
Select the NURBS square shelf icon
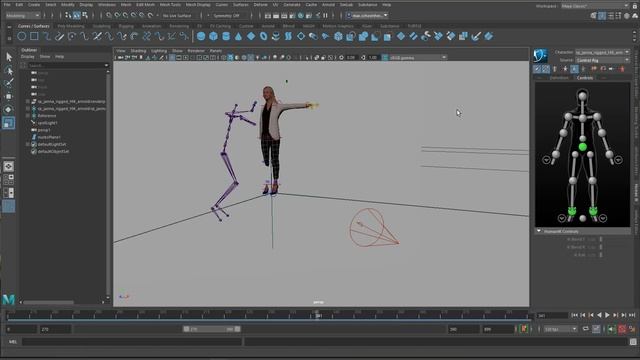tap(34, 37)
